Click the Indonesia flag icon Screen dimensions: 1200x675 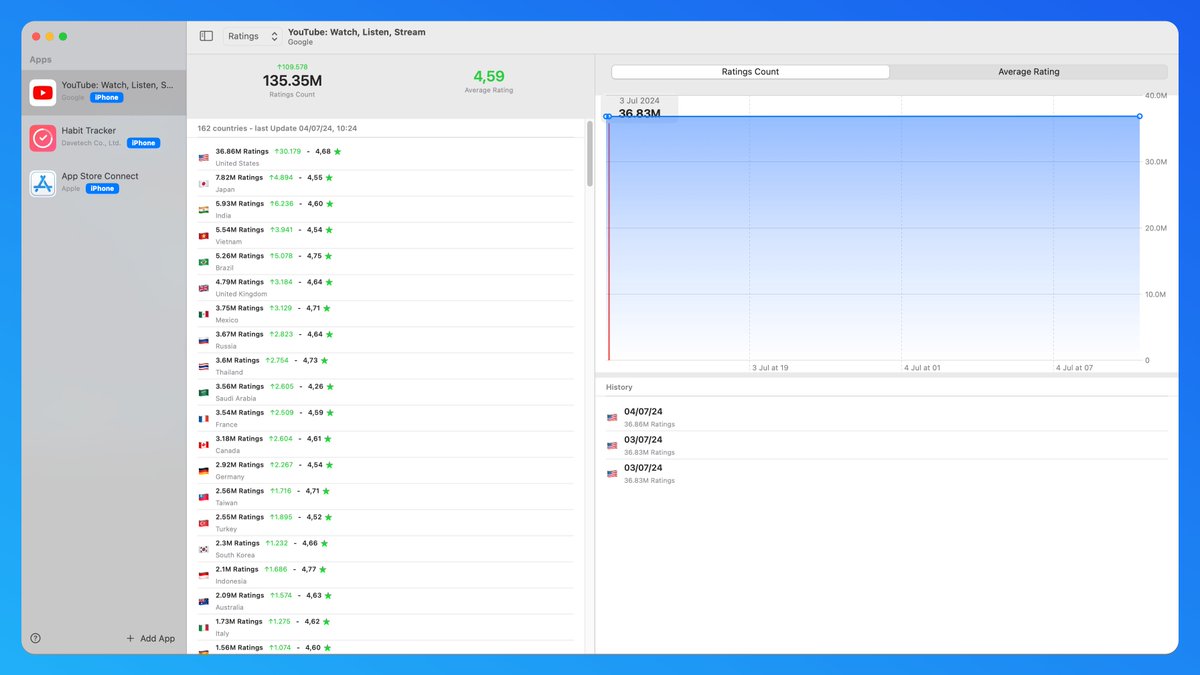pyautogui.click(x=203, y=574)
